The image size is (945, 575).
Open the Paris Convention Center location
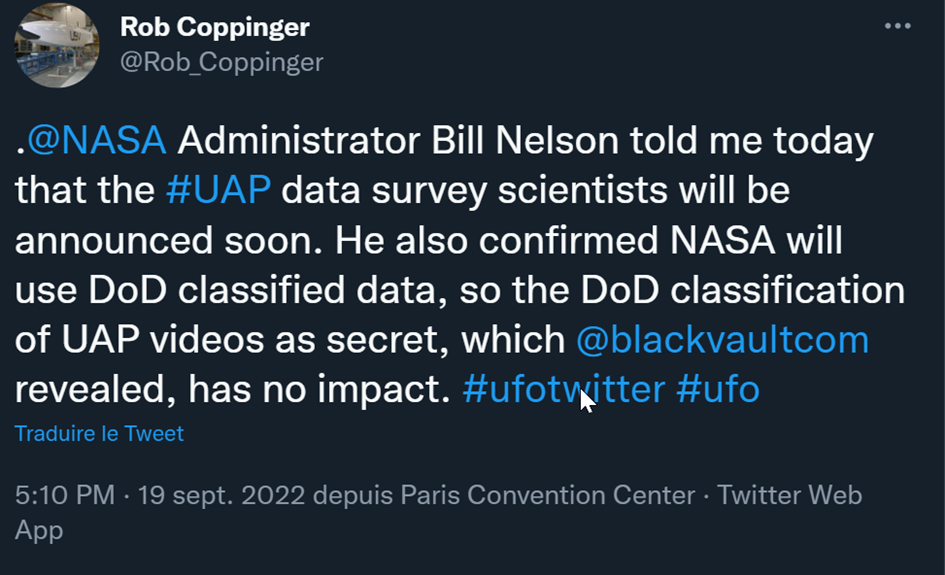point(548,495)
